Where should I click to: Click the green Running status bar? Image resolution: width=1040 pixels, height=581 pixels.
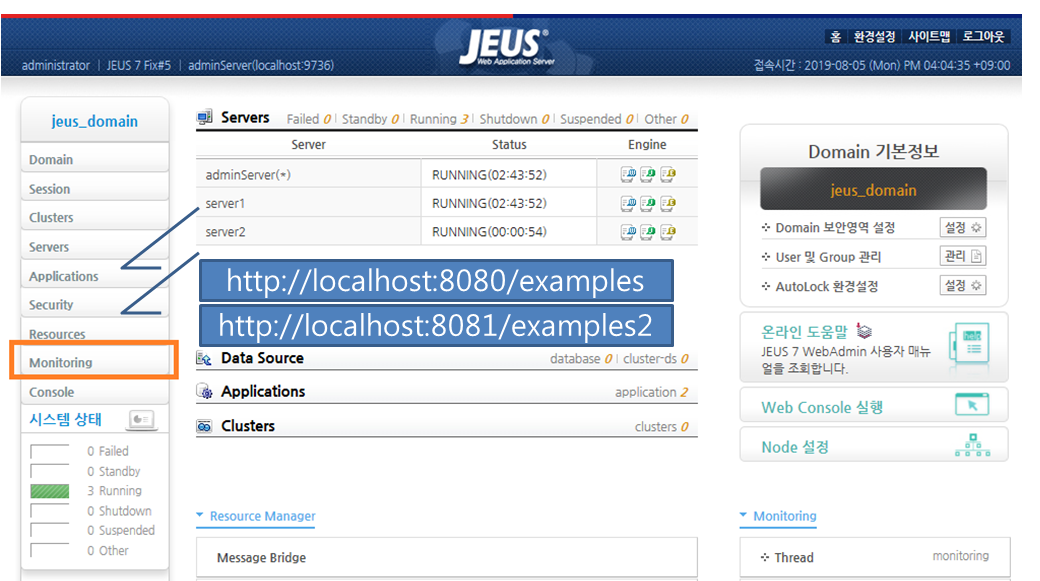50,491
